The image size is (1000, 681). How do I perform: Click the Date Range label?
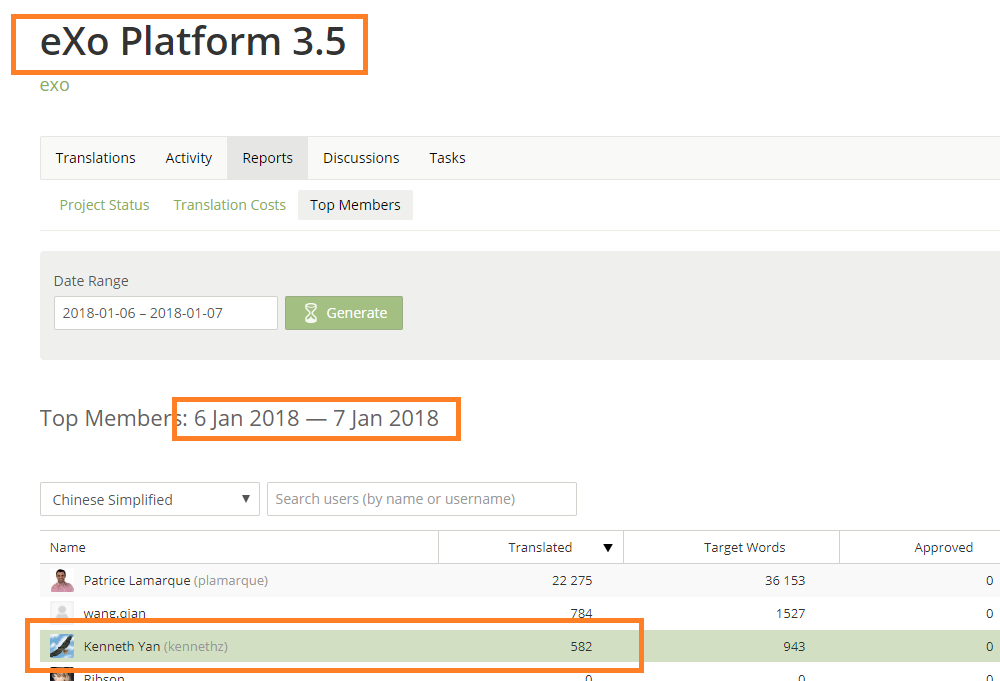91,281
